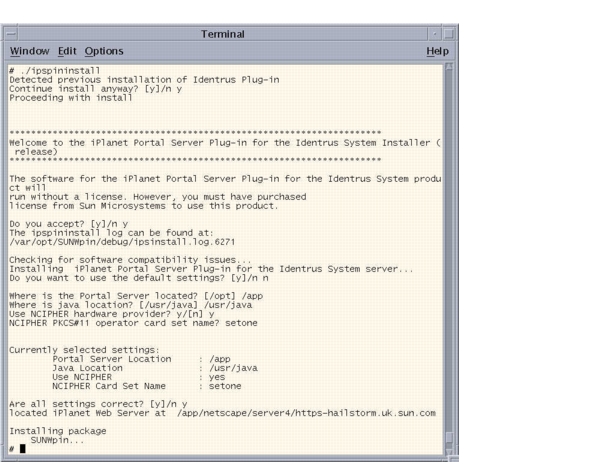Click 'Do you want to use the default settings?' line
Screen dimensions: 610x465
click(x=139, y=278)
